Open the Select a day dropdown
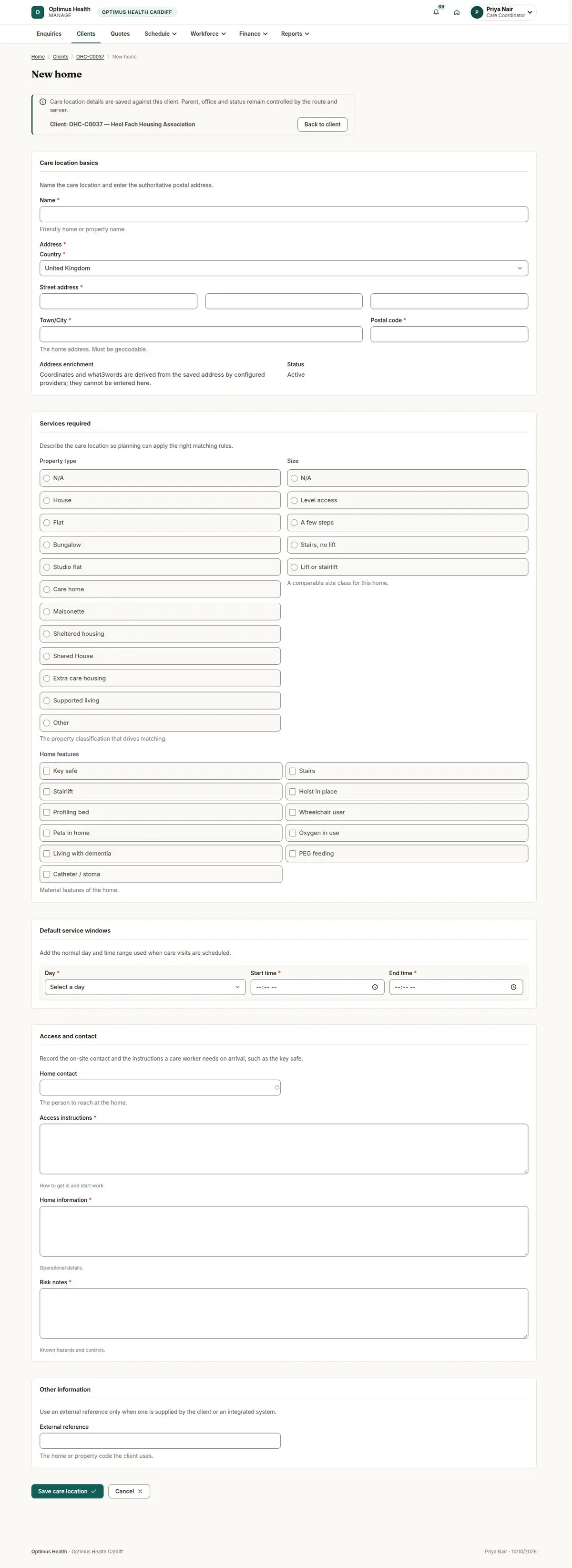Screen dimensions: 572x1568 [x=145, y=987]
